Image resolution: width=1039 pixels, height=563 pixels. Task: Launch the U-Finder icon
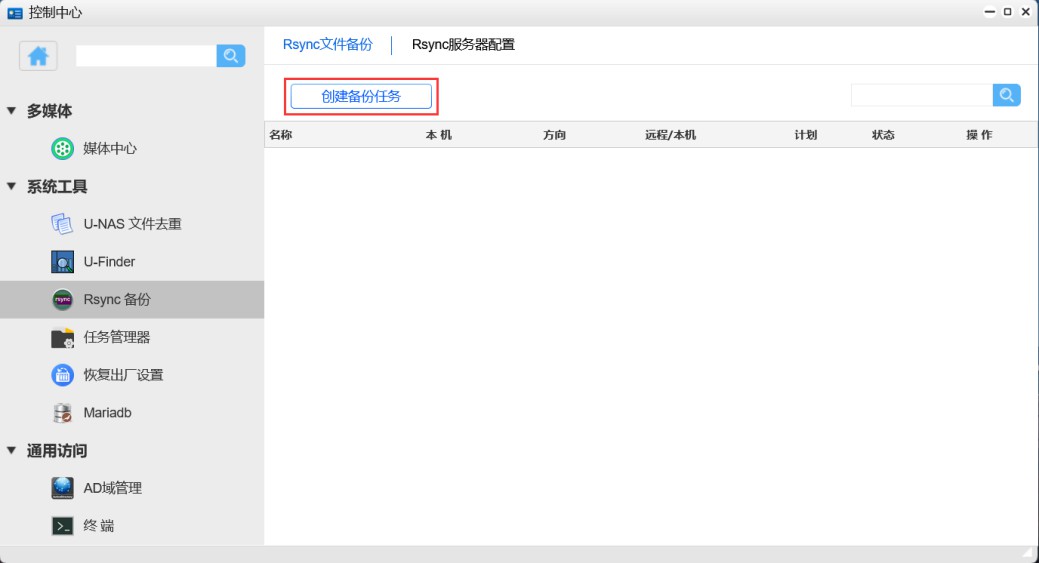tap(62, 262)
